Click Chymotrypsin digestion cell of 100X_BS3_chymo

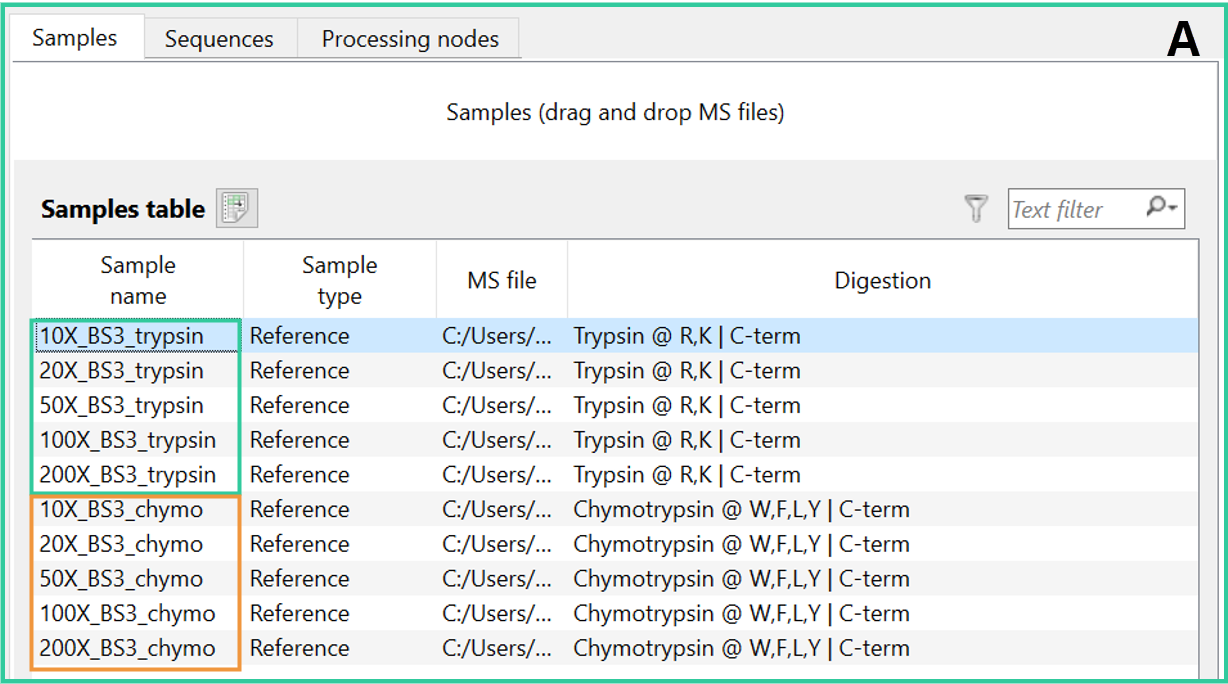tap(741, 614)
